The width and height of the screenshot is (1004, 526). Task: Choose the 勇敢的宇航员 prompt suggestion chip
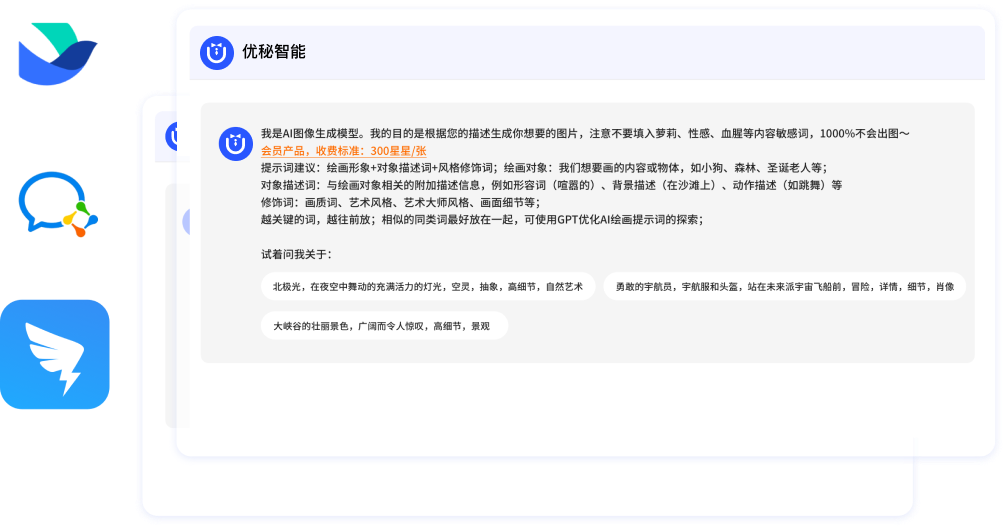(x=784, y=287)
